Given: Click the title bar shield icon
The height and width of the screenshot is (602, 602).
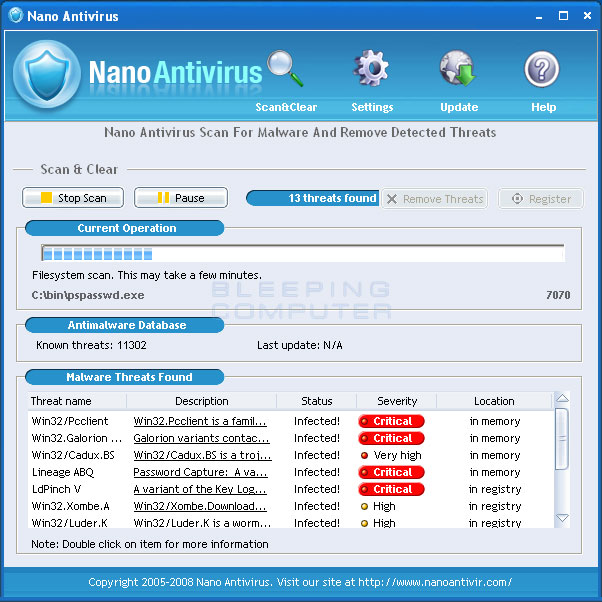Looking at the screenshot, I should click(x=16, y=16).
